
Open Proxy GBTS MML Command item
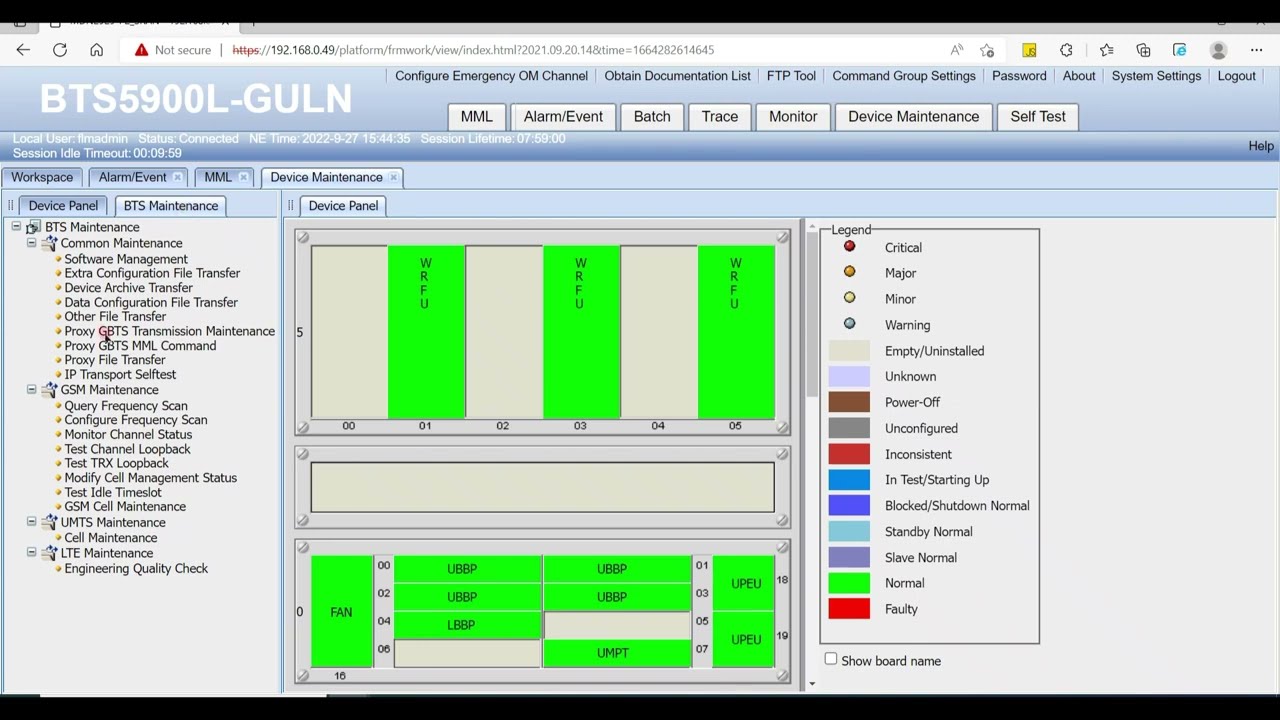click(x=140, y=346)
